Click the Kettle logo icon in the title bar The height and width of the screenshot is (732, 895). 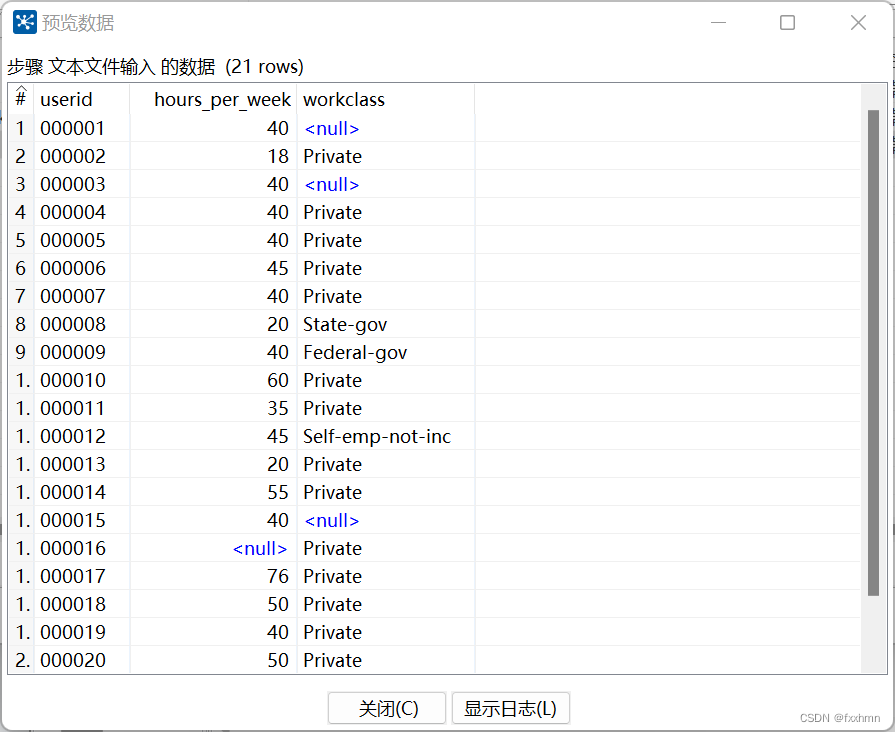tap(22, 22)
